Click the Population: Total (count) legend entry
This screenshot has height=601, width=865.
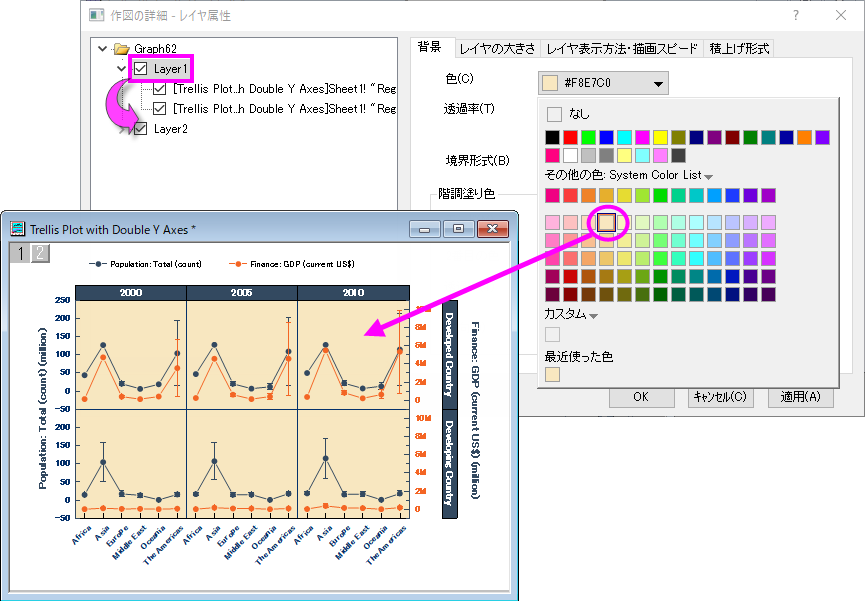click(146, 264)
